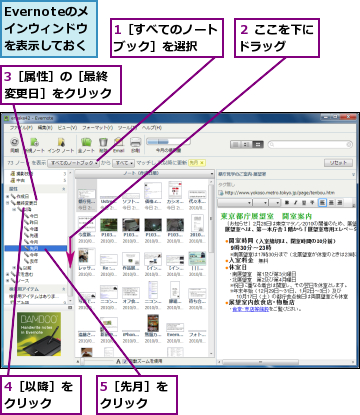This screenshot has width=360, height=415.
Task: Apply strikethrough formatting in the note editor
Action: (312, 202)
